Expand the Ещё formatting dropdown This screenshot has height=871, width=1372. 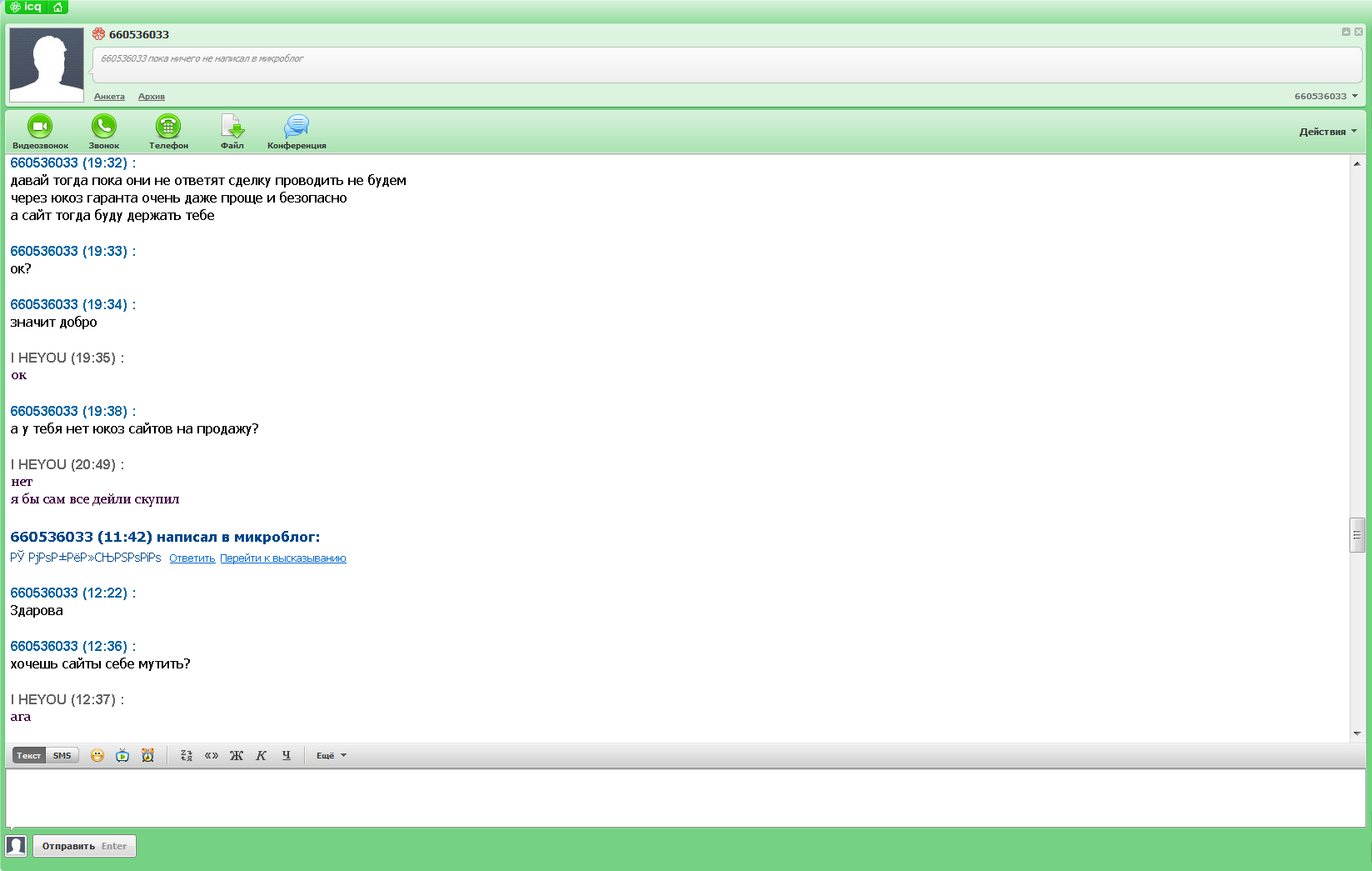pyautogui.click(x=331, y=756)
